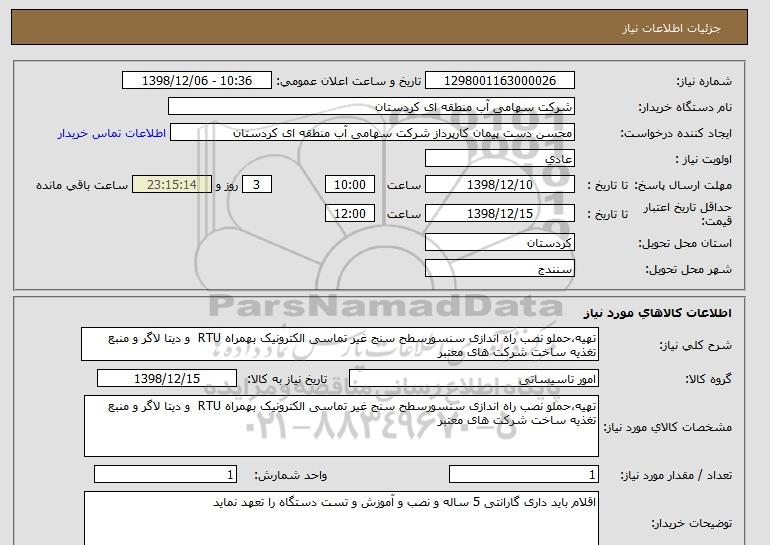Viewport: 770px width, 545px height.
Task: Click the delivery province field کردستان
Action: coord(500,243)
